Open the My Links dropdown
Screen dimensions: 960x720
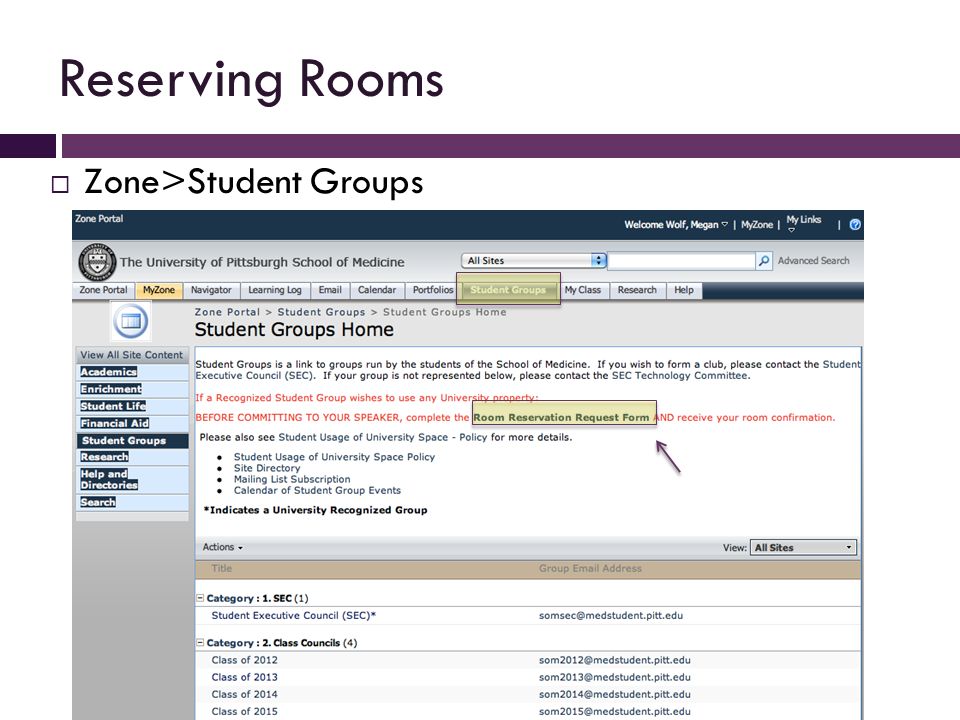803,223
